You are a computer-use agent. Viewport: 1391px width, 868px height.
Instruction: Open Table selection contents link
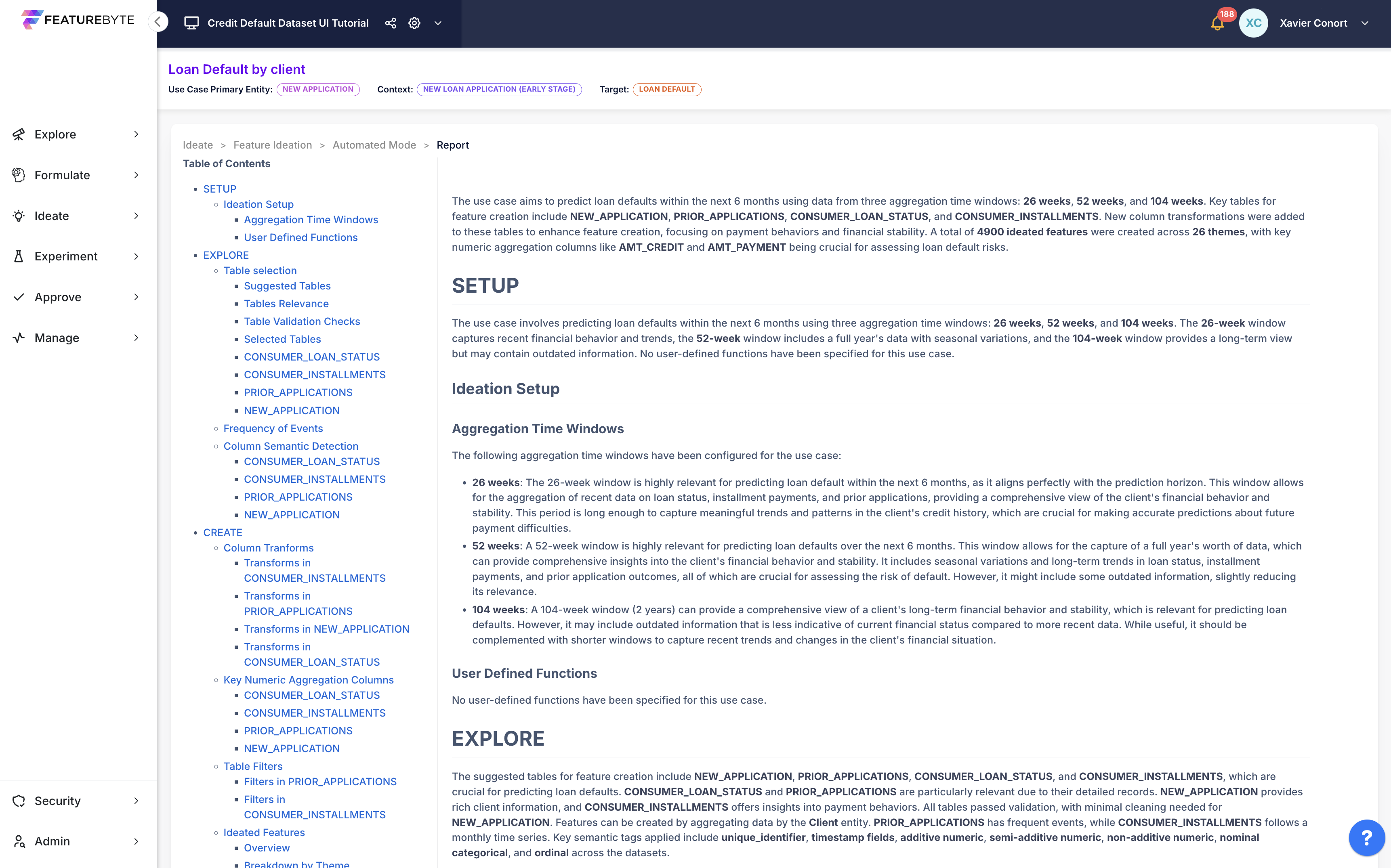(x=260, y=270)
